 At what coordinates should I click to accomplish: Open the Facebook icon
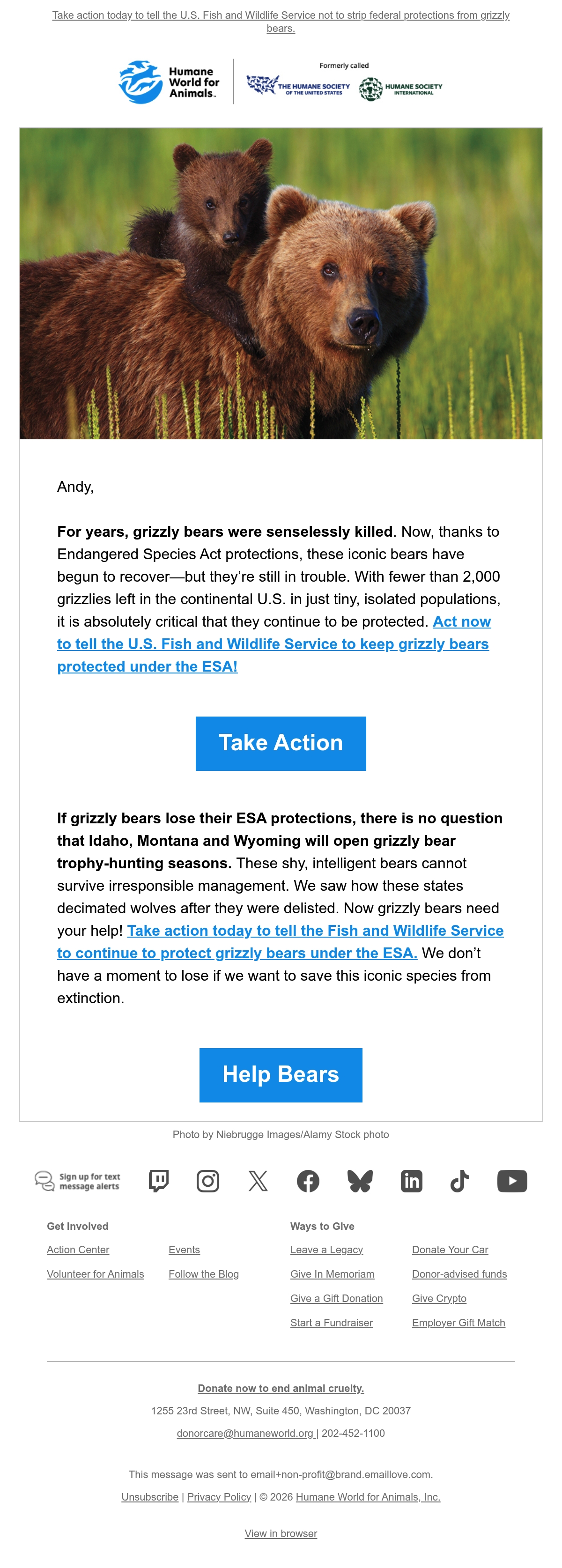pyautogui.click(x=308, y=1181)
